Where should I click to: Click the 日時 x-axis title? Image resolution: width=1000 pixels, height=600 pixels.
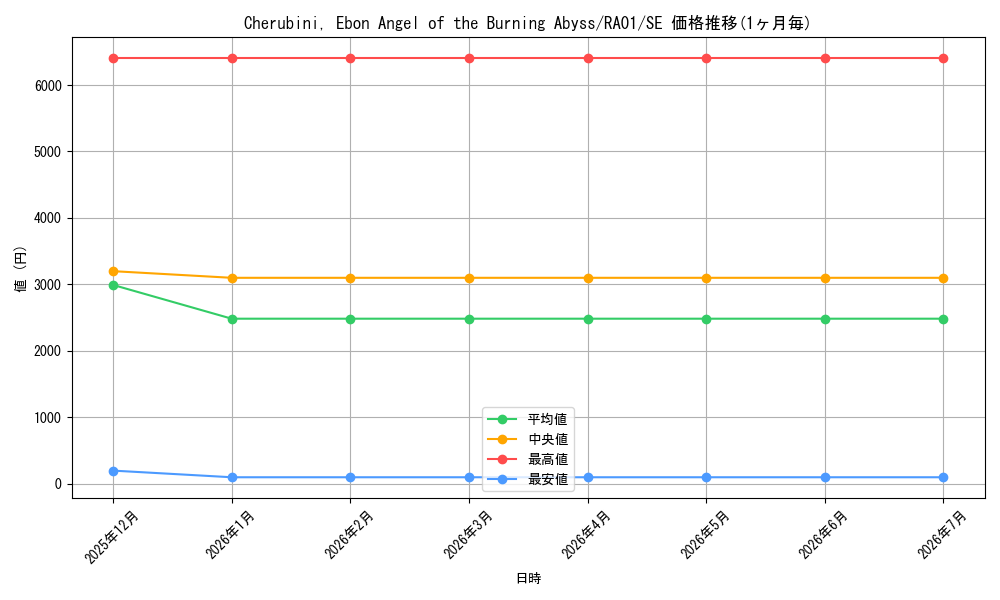[x=528, y=578]
